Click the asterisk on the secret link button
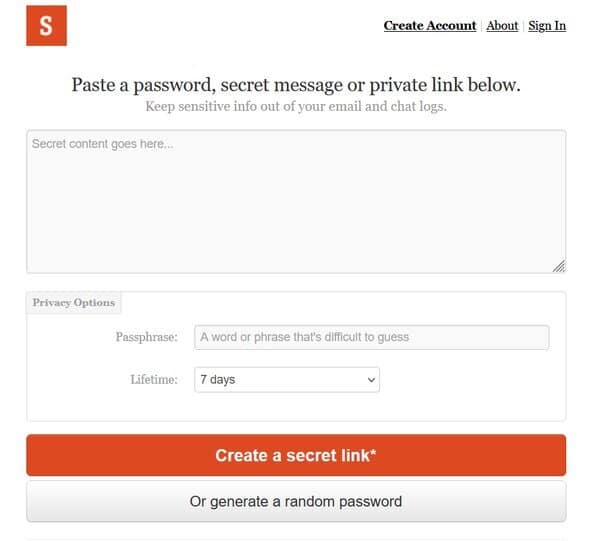This screenshot has width=600, height=541. click(x=373, y=452)
